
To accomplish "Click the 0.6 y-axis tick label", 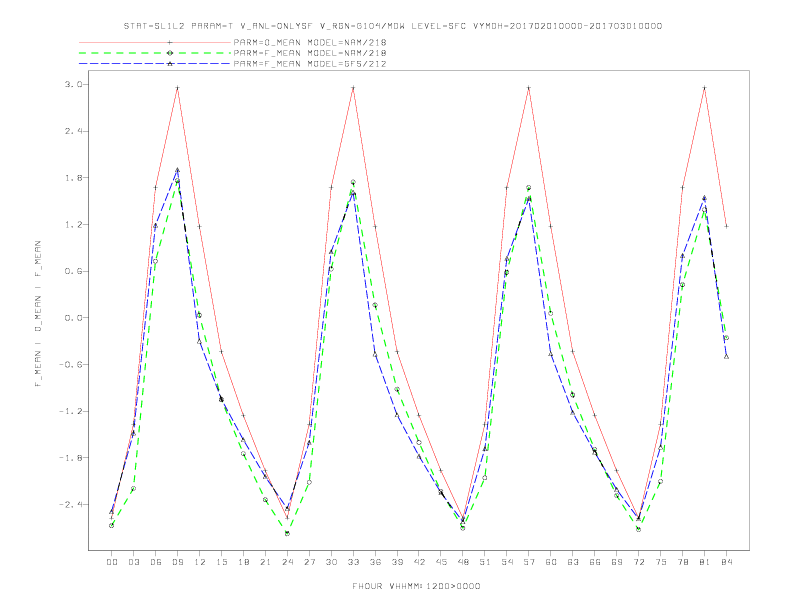I will (x=73, y=271).
